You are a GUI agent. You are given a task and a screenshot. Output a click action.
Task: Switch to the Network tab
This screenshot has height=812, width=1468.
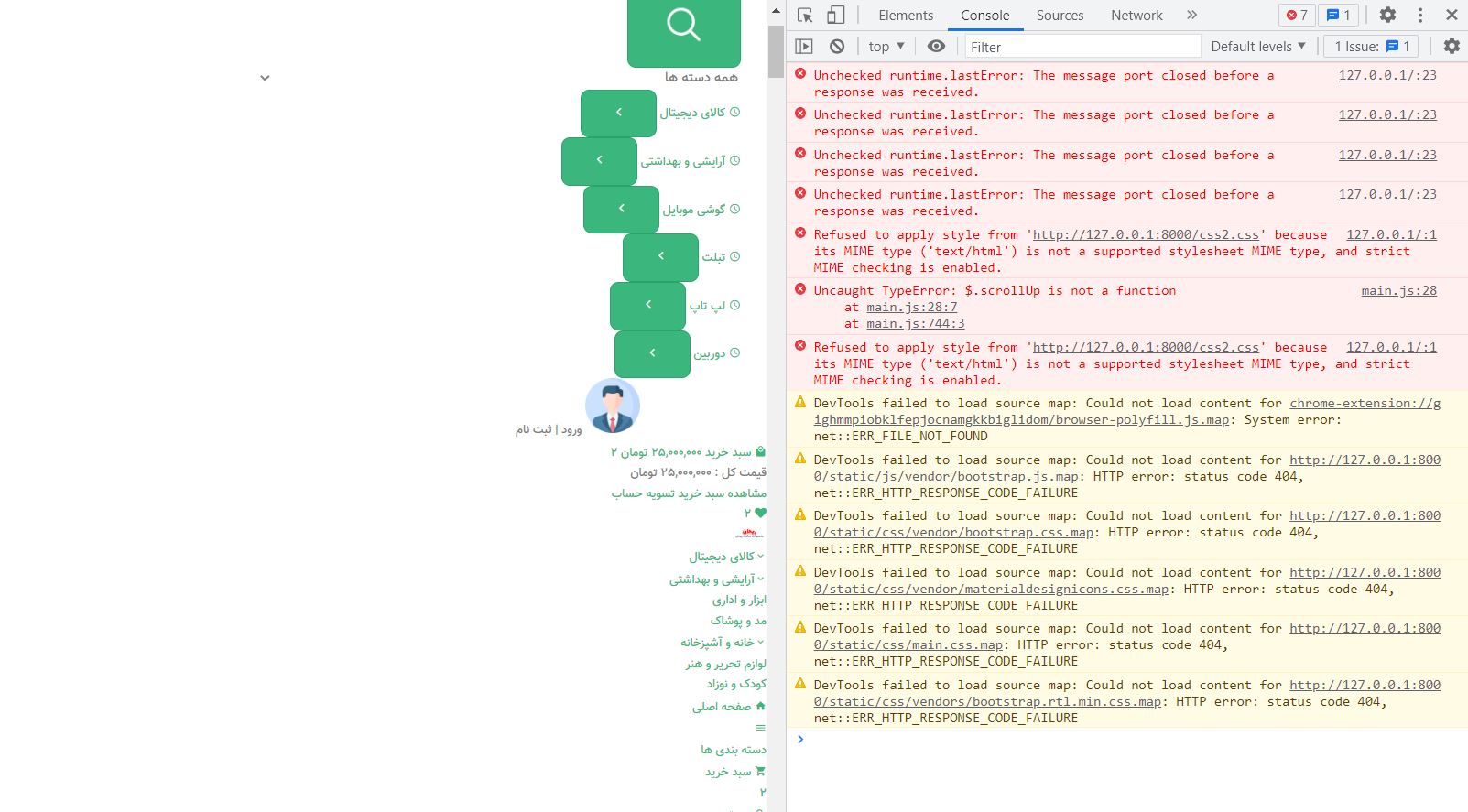coord(1136,16)
